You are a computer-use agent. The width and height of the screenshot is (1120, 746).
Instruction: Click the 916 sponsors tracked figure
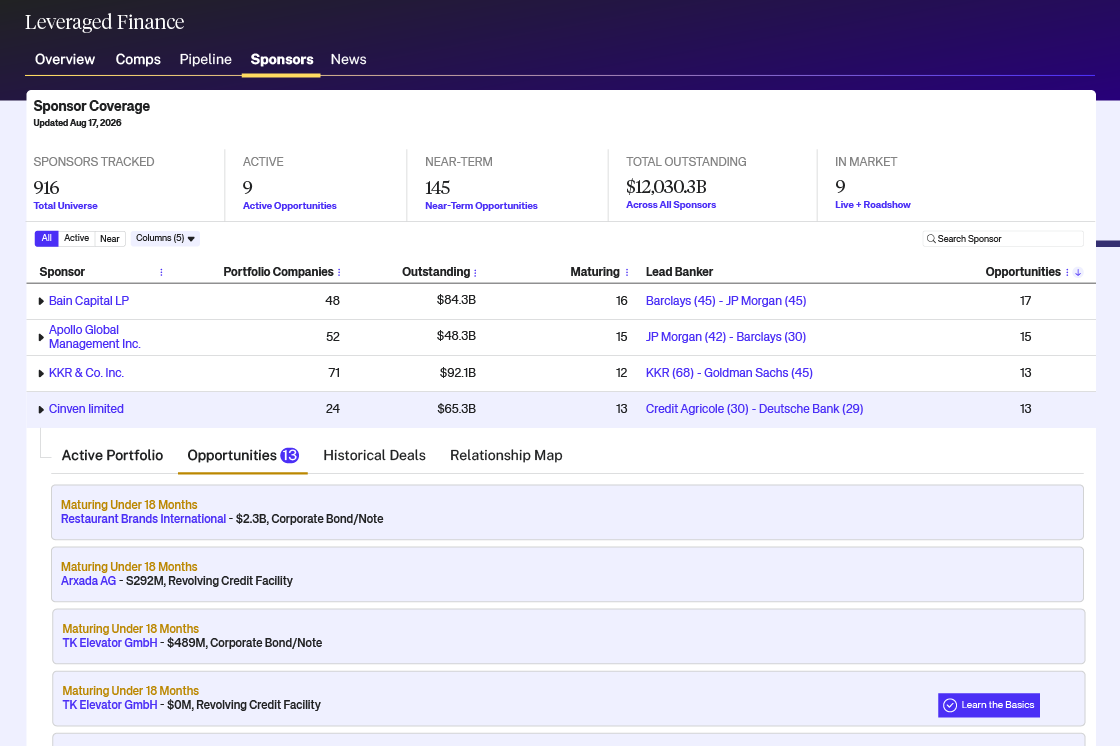pos(46,188)
